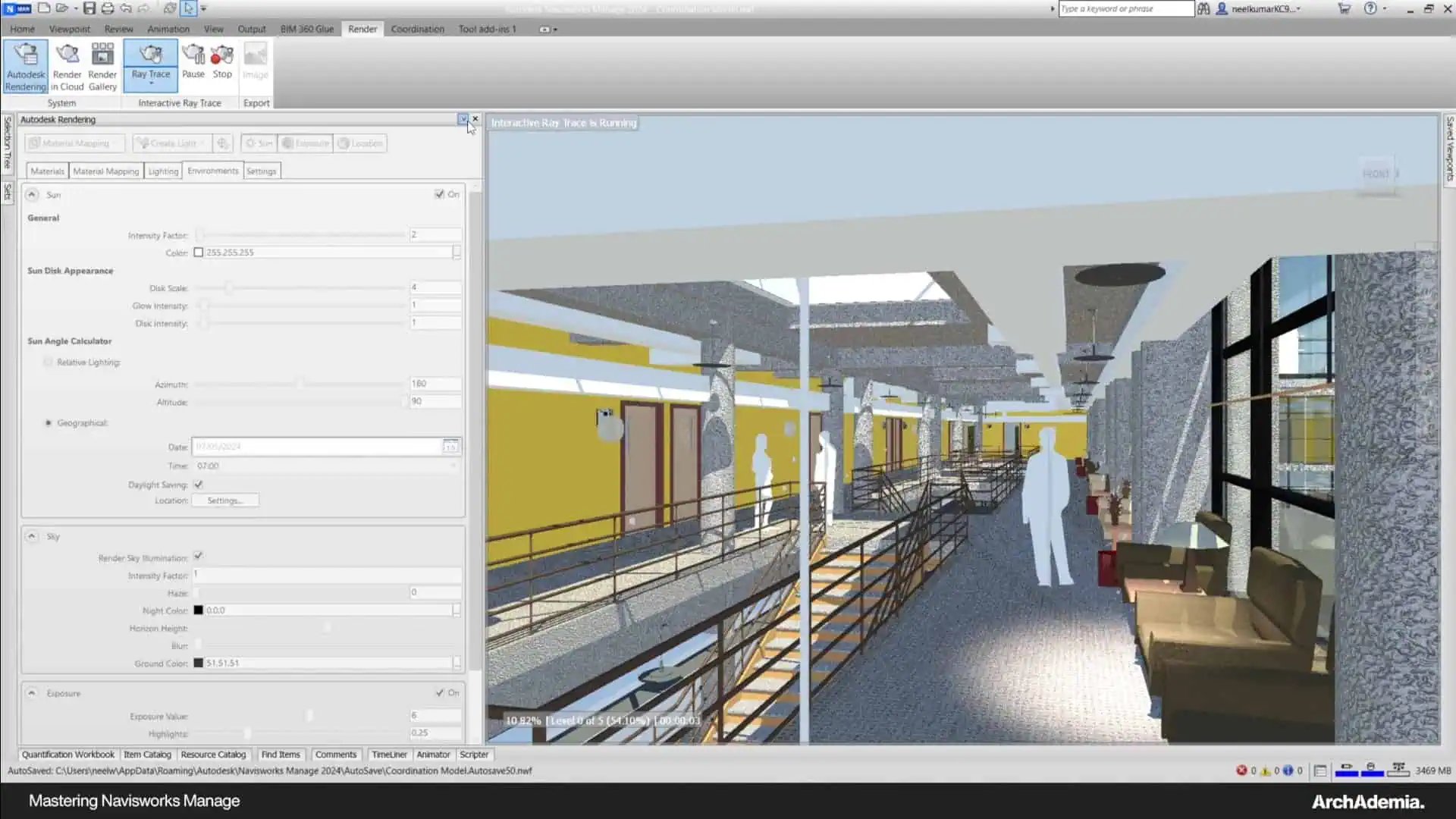Open the Render Gallery
Image resolution: width=1456 pixels, height=819 pixels.
pos(102,64)
